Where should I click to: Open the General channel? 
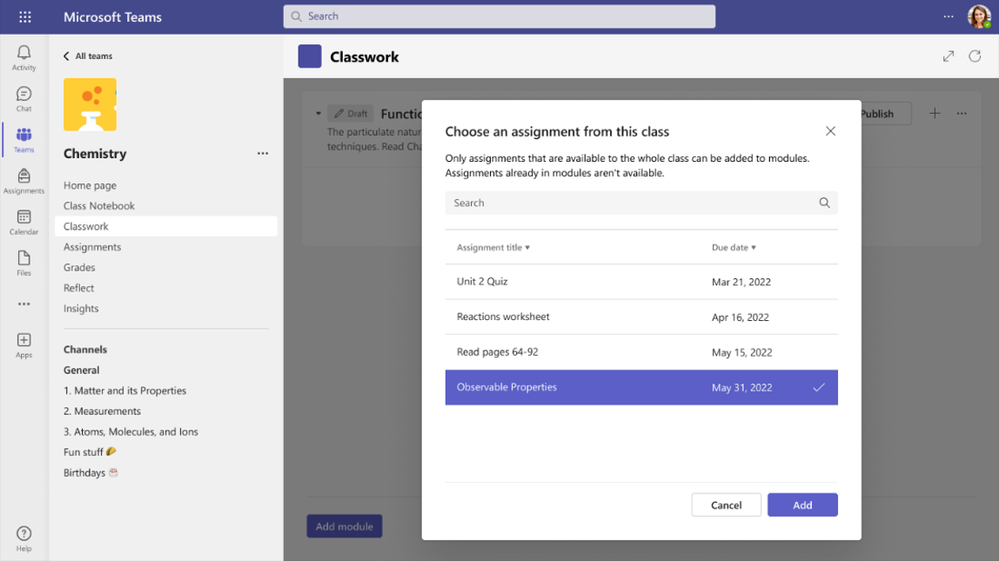(x=82, y=370)
